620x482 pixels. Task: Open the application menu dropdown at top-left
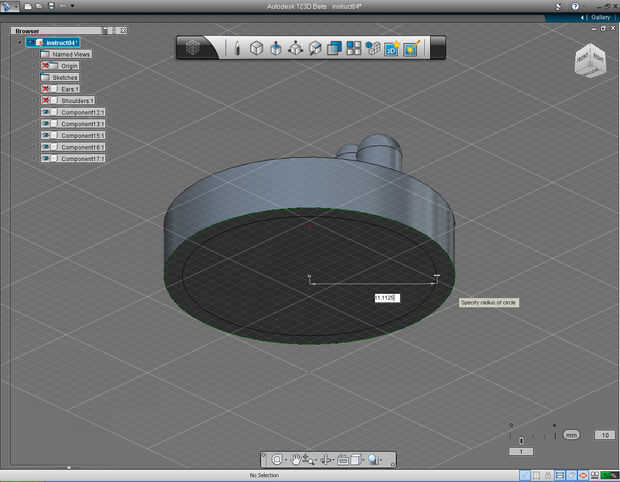(12, 6)
